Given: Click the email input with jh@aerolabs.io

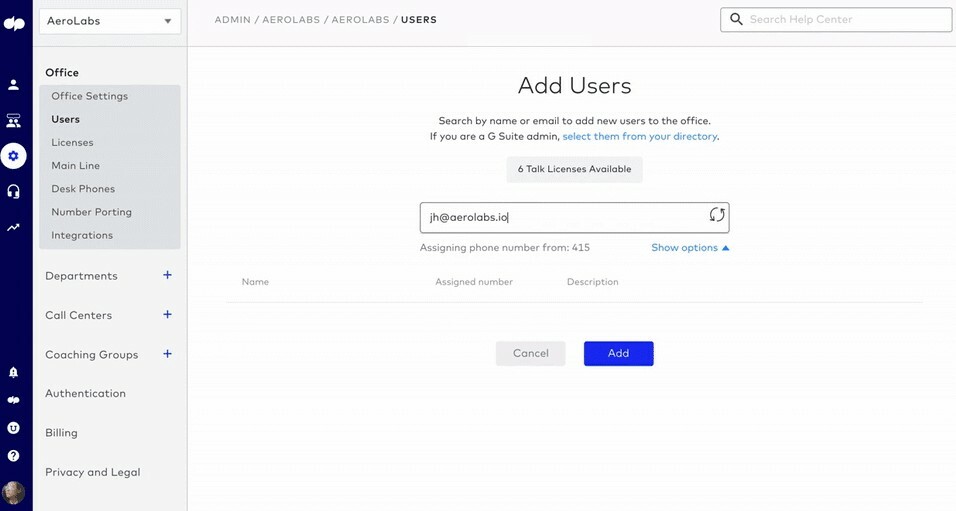Looking at the screenshot, I should pos(574,217).
